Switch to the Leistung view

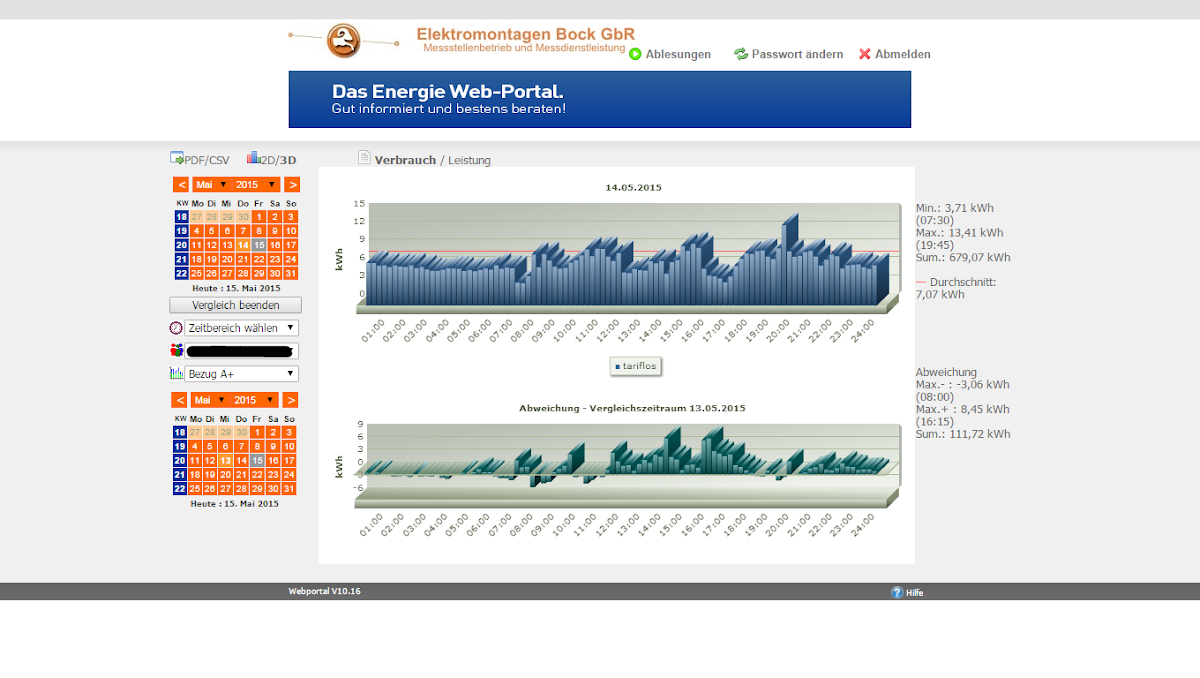point(469,160)
